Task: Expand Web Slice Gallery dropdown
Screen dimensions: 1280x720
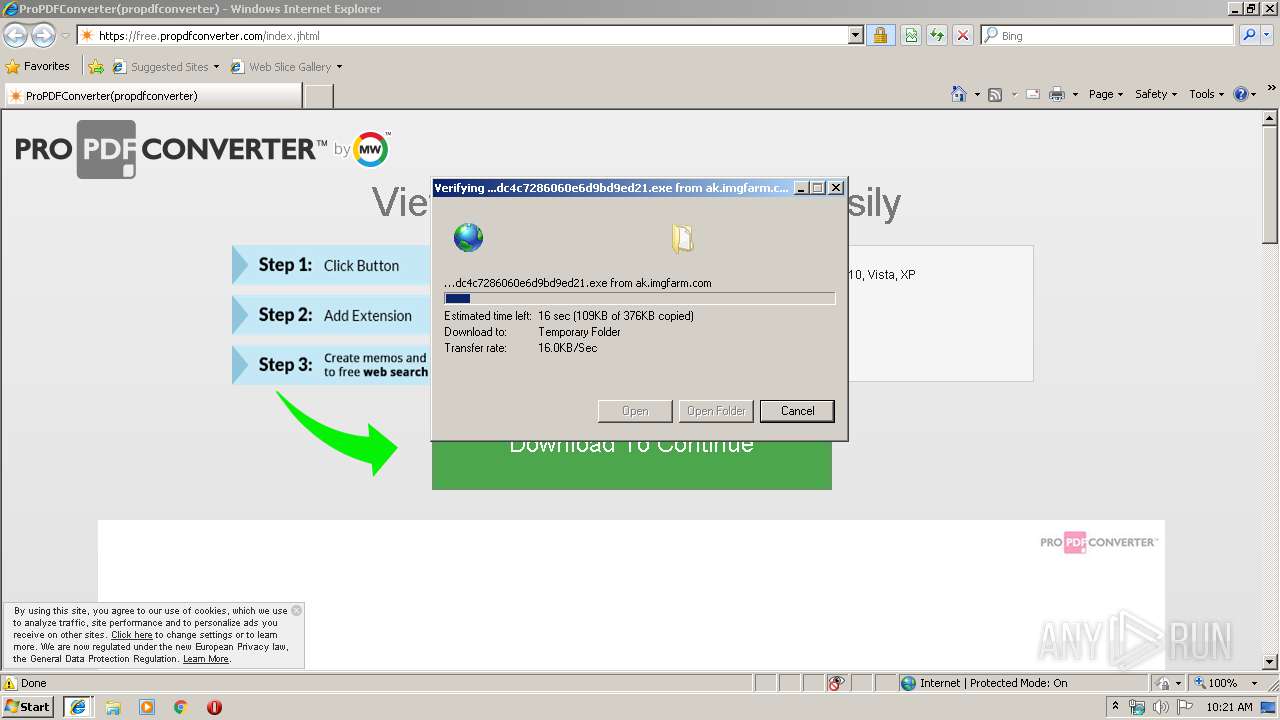Action: 339,67
